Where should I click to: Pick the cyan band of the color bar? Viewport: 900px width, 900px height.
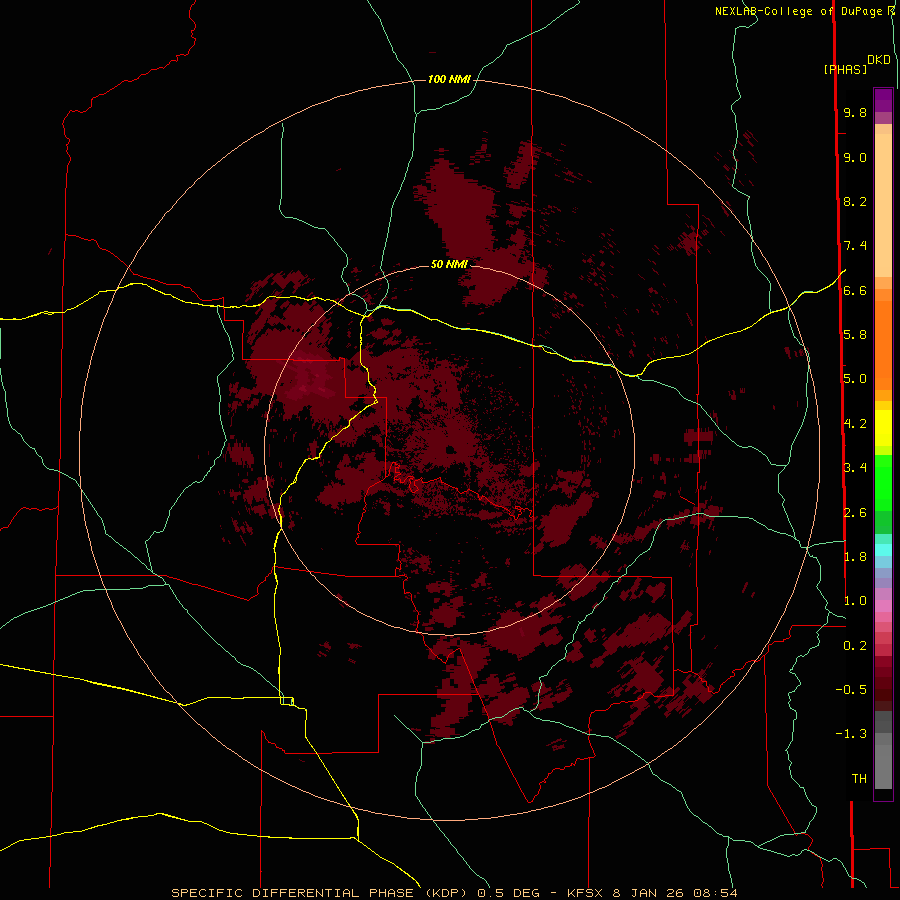[883, 550]
